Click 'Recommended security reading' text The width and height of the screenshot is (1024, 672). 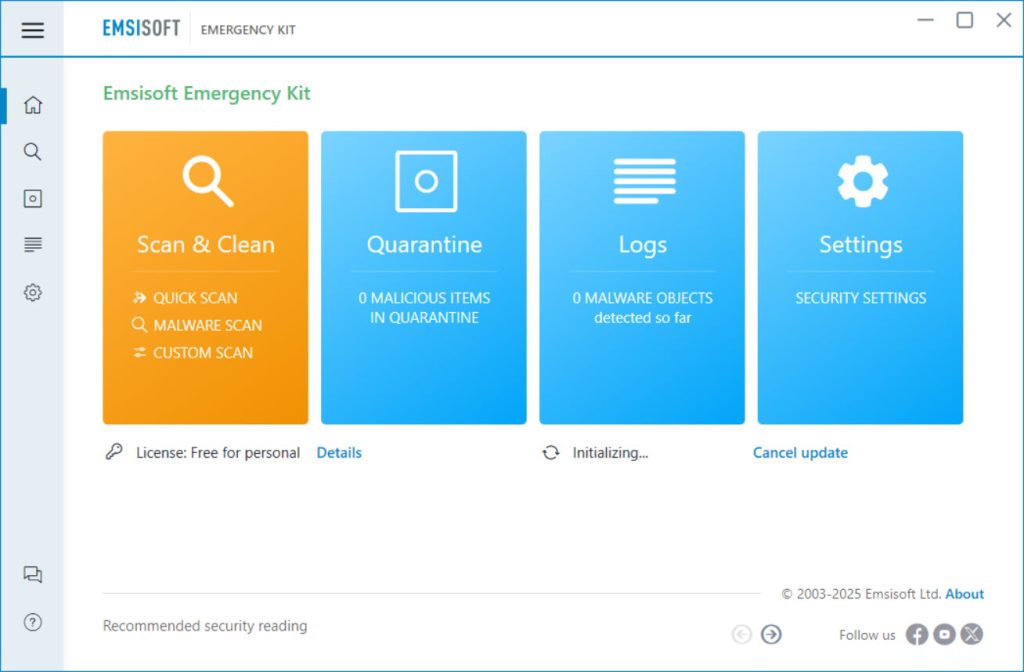(205, 626)
